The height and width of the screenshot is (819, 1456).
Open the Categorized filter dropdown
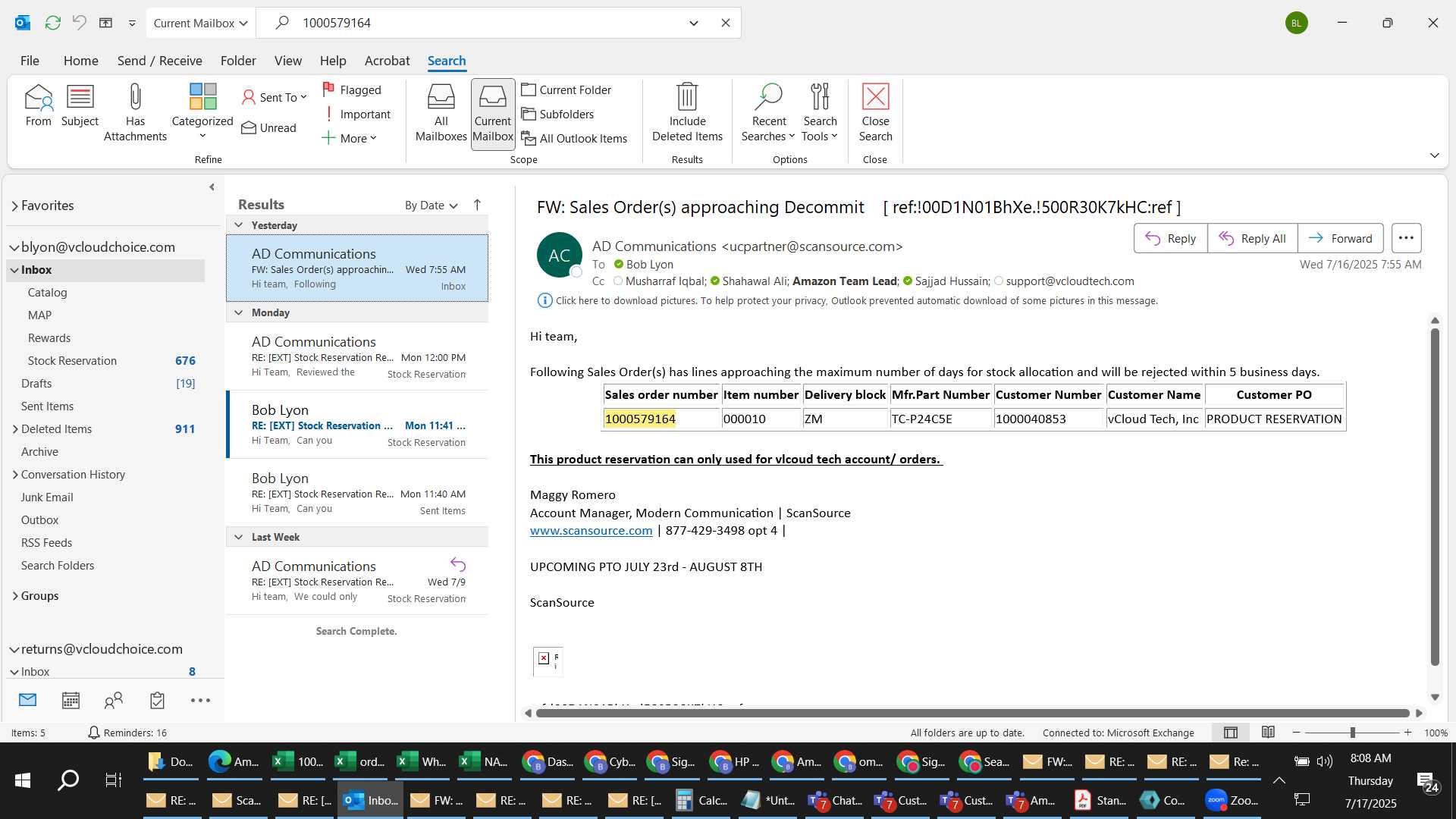[202, 113]
